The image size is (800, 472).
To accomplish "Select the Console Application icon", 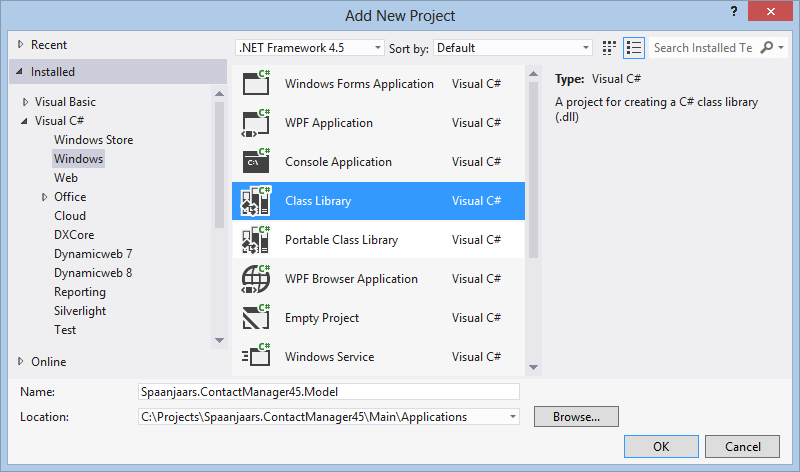I will point(256,162).
